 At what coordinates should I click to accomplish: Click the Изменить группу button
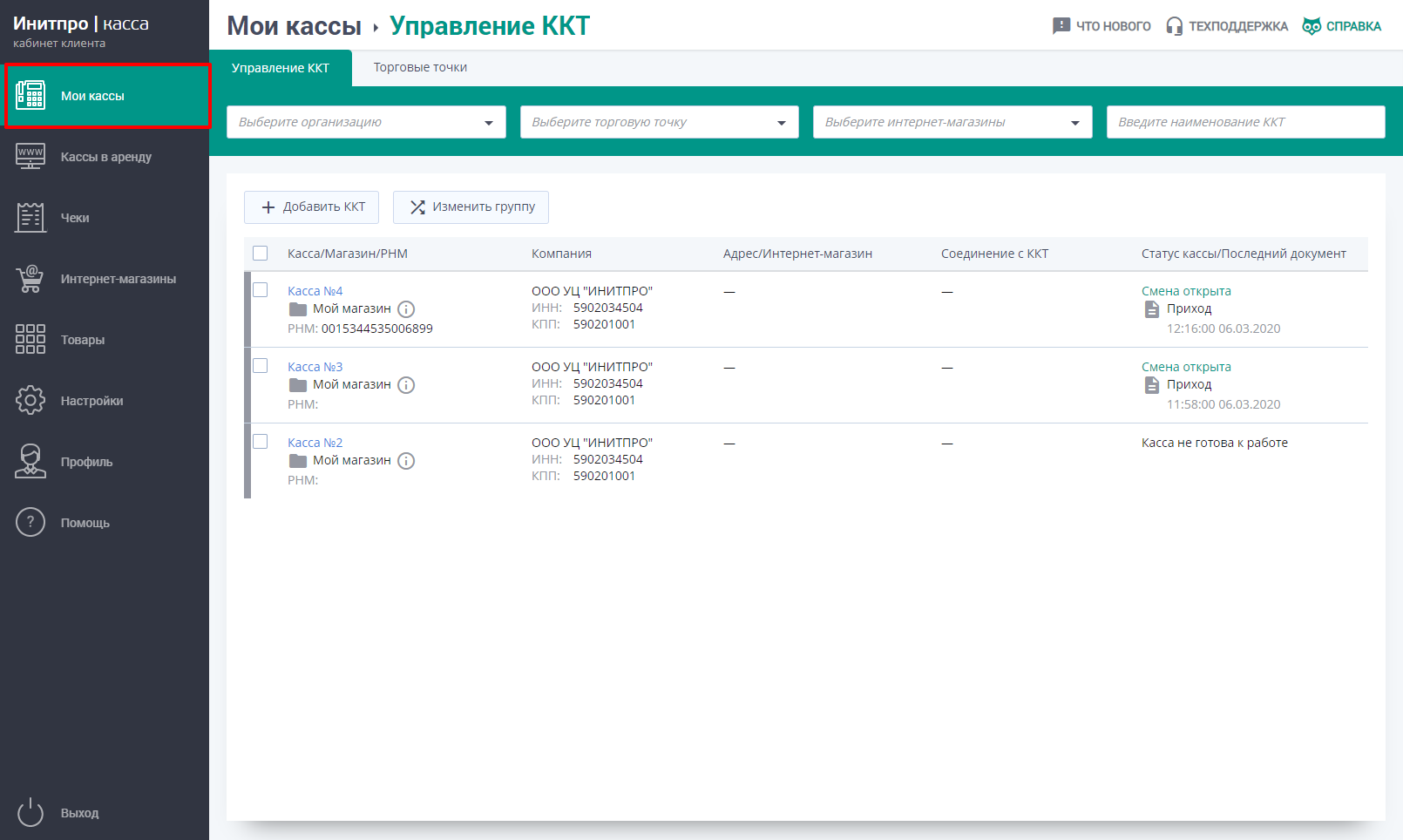point(471,207)
